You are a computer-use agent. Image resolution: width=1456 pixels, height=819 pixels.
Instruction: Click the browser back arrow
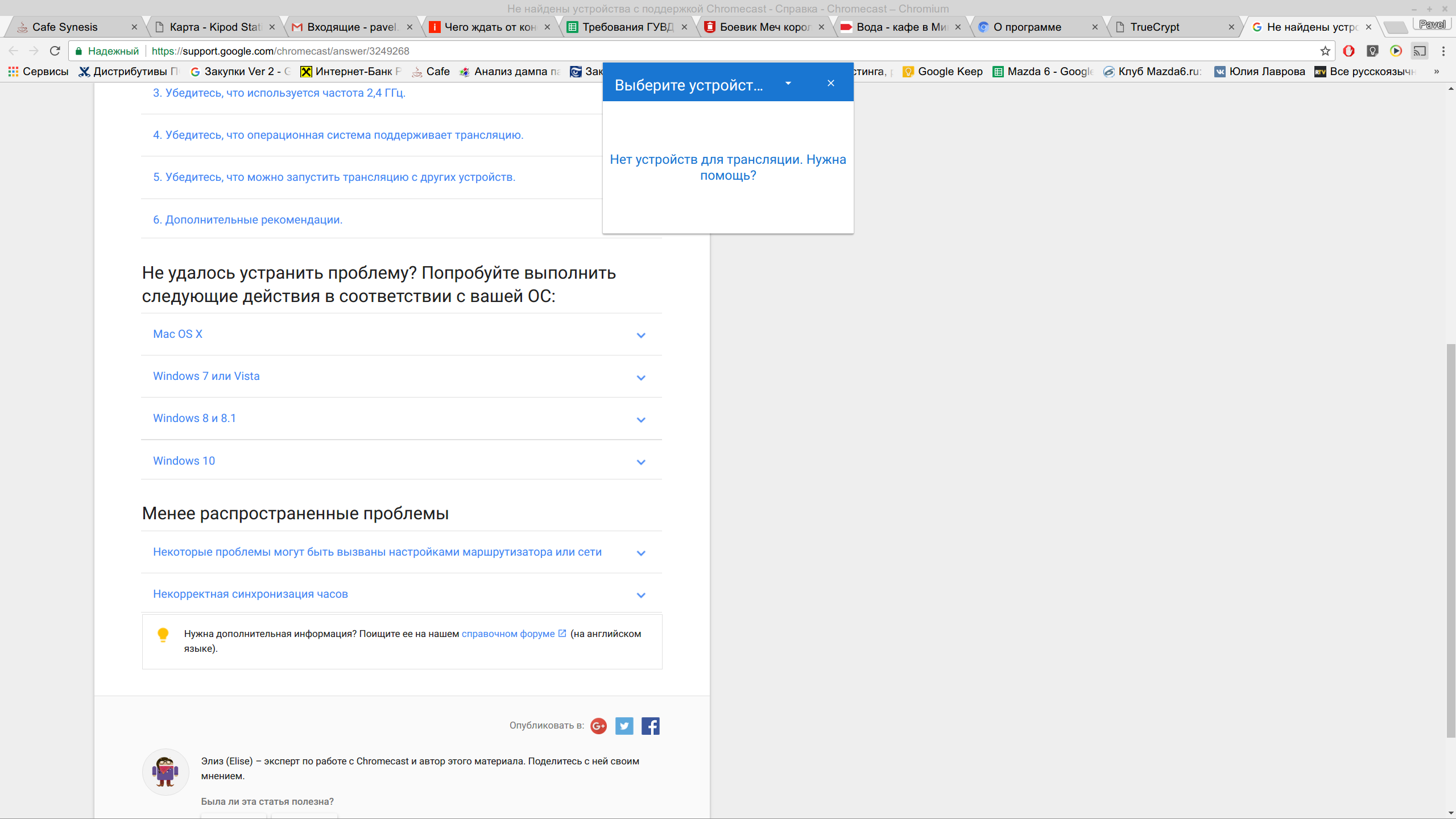(x=14, y=51)
